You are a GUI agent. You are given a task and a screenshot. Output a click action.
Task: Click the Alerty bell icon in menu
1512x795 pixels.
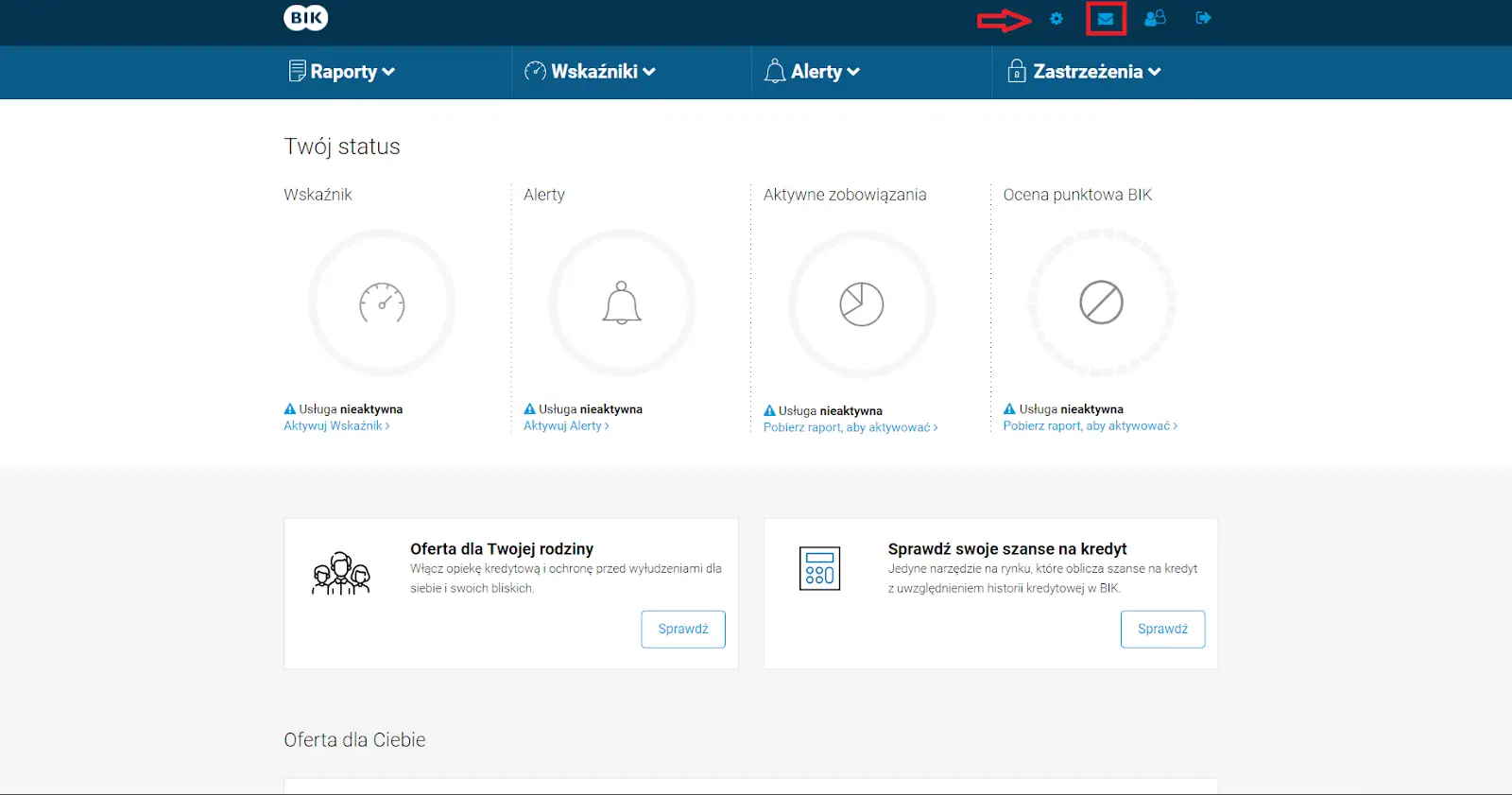pos(775,71)
